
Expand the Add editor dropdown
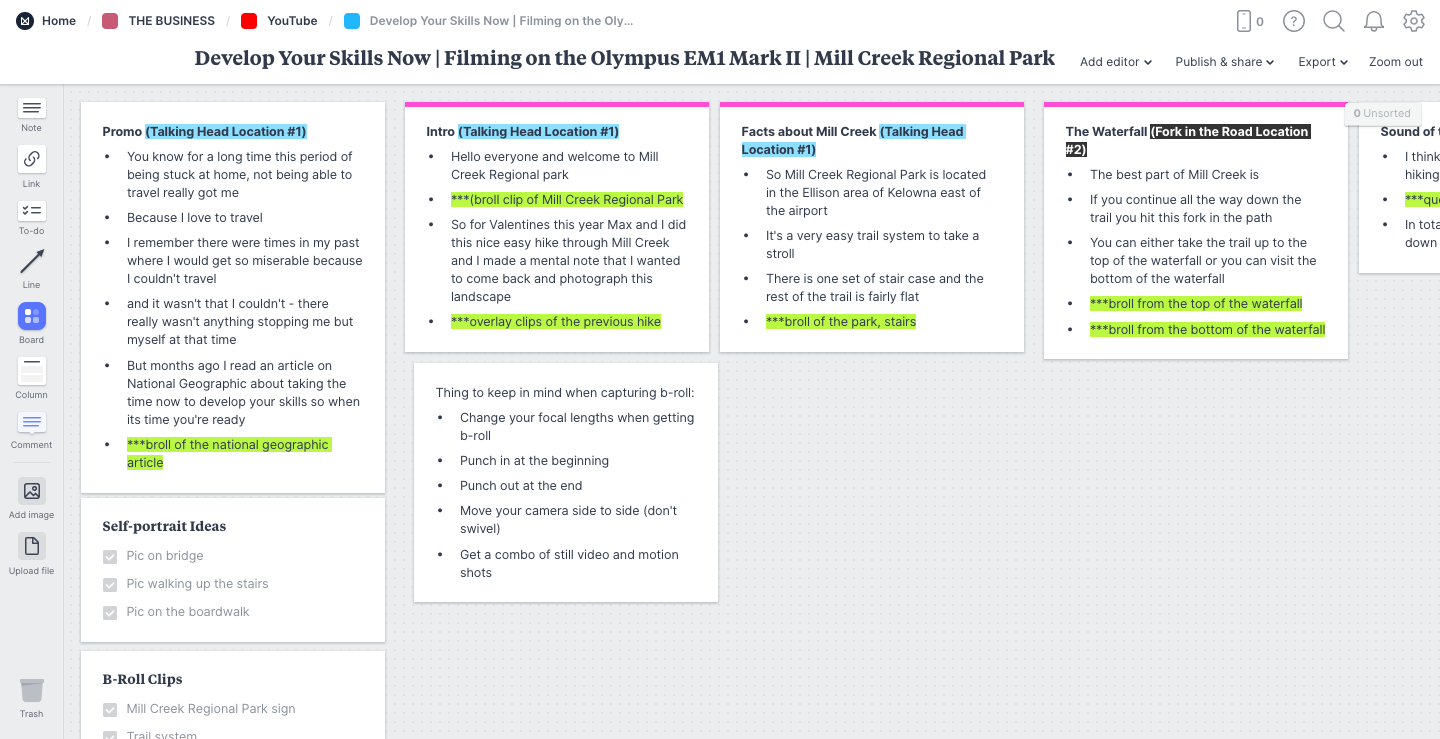[x=1115, y=61]
